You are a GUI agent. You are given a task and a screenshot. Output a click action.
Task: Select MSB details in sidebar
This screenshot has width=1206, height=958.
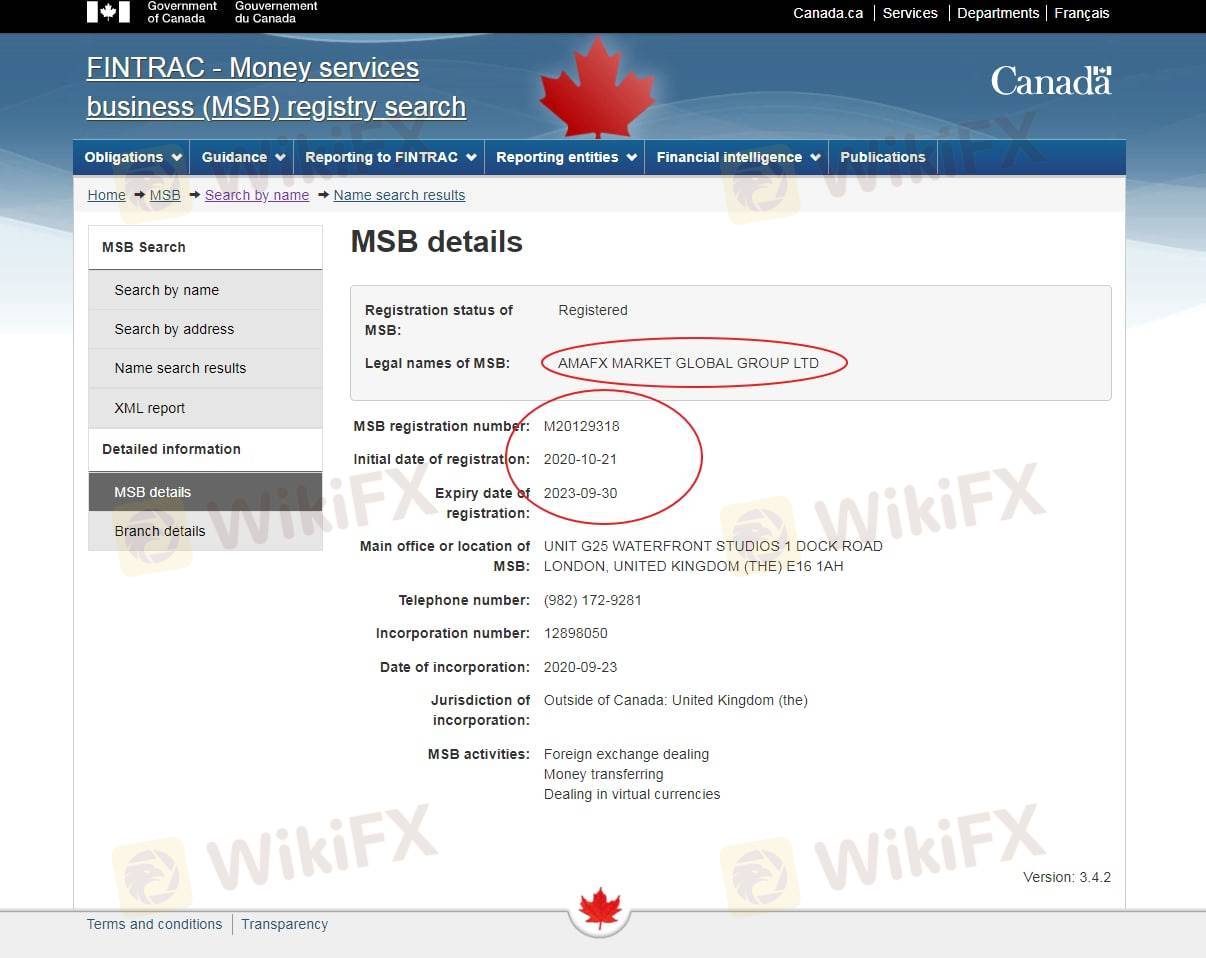[x=205, y=492]
